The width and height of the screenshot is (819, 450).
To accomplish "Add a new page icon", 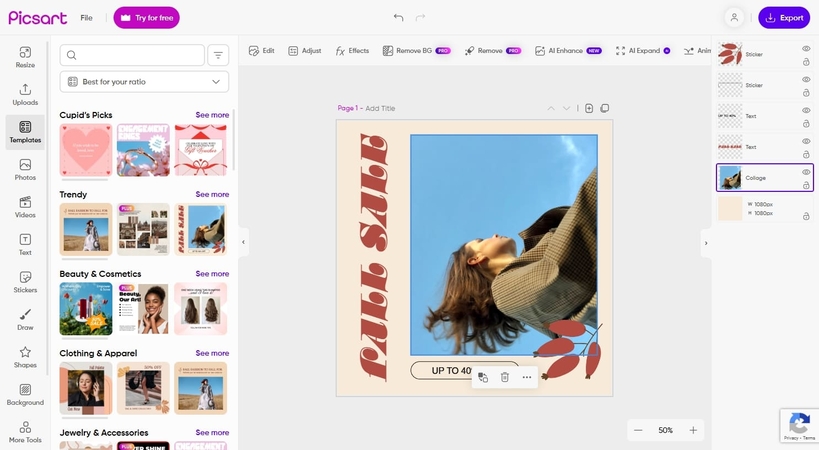I will 589,109.
